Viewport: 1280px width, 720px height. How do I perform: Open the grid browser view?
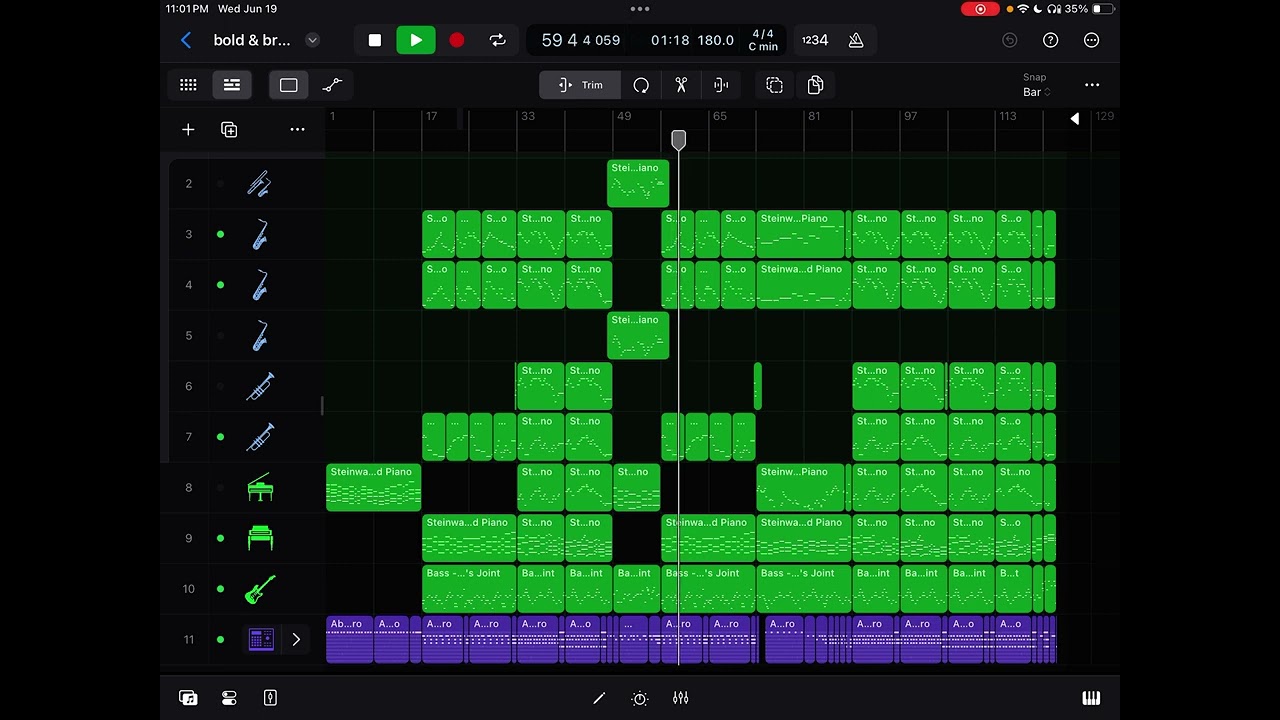click(x=188, y=85)
